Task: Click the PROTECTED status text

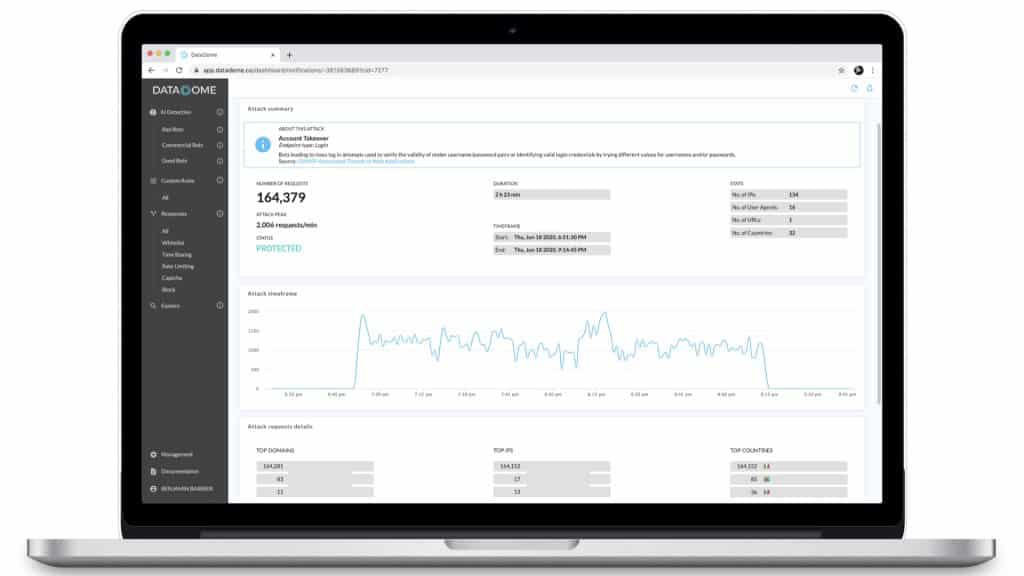Action: tap(279, 248)
